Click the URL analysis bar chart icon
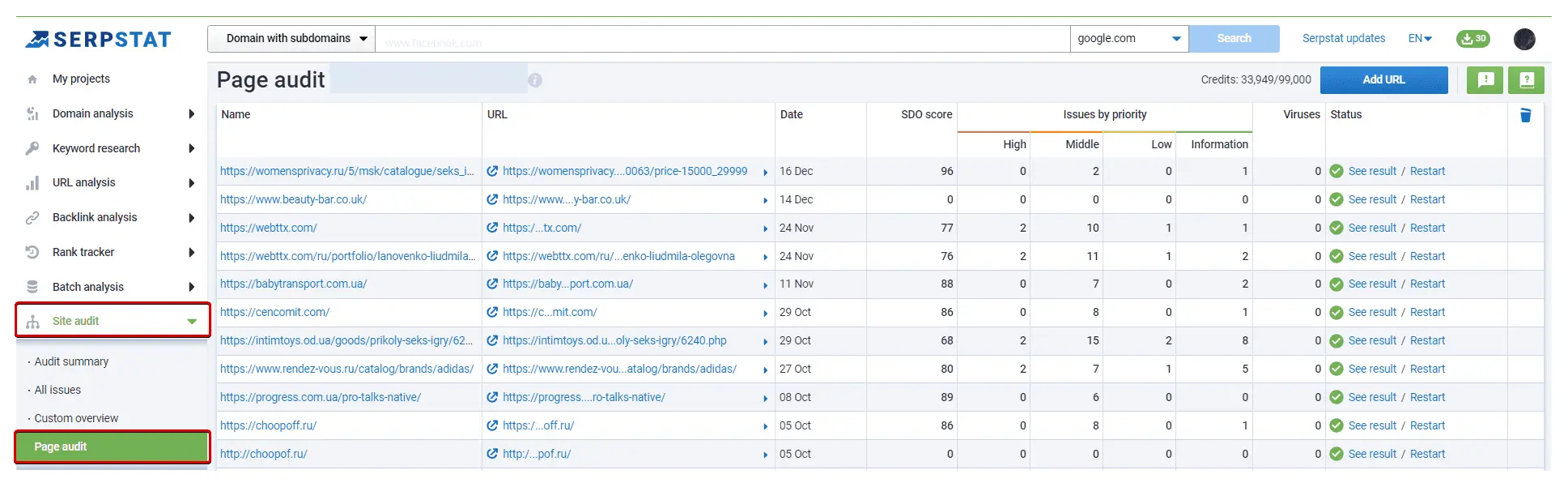This screenshot has height=487, width=1568. pos(32,183)
